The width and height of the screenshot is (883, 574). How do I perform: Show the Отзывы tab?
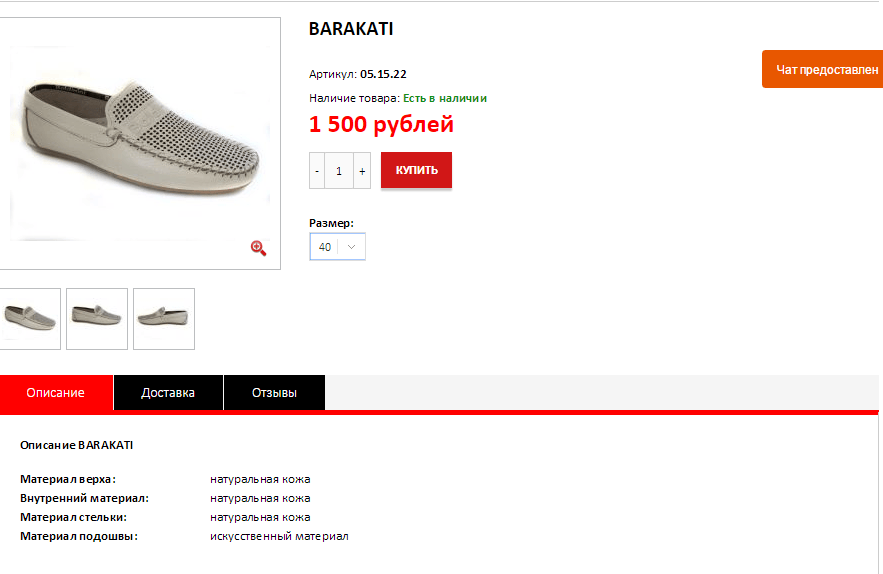point(274,393)
